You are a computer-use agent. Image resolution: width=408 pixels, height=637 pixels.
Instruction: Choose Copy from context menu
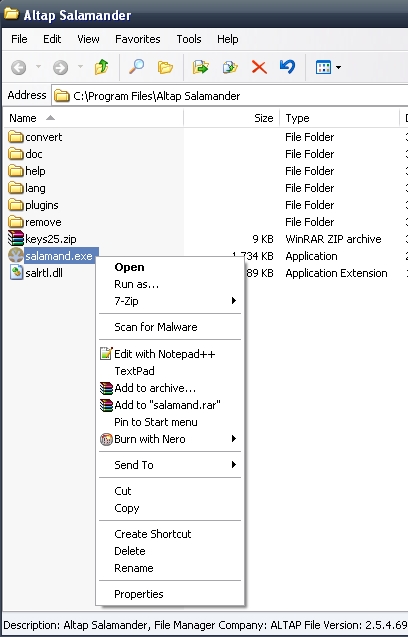click(170, 508)
